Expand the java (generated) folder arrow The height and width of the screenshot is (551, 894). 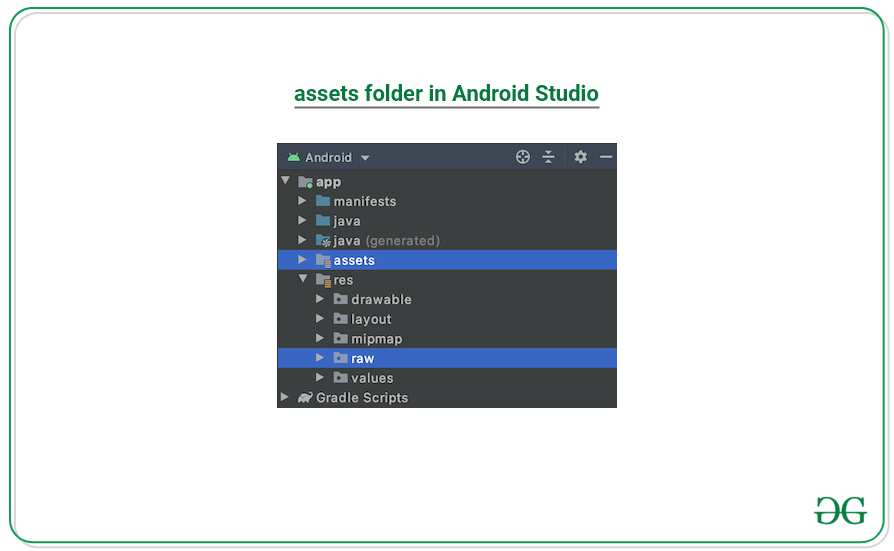click(x=302, y=240)
